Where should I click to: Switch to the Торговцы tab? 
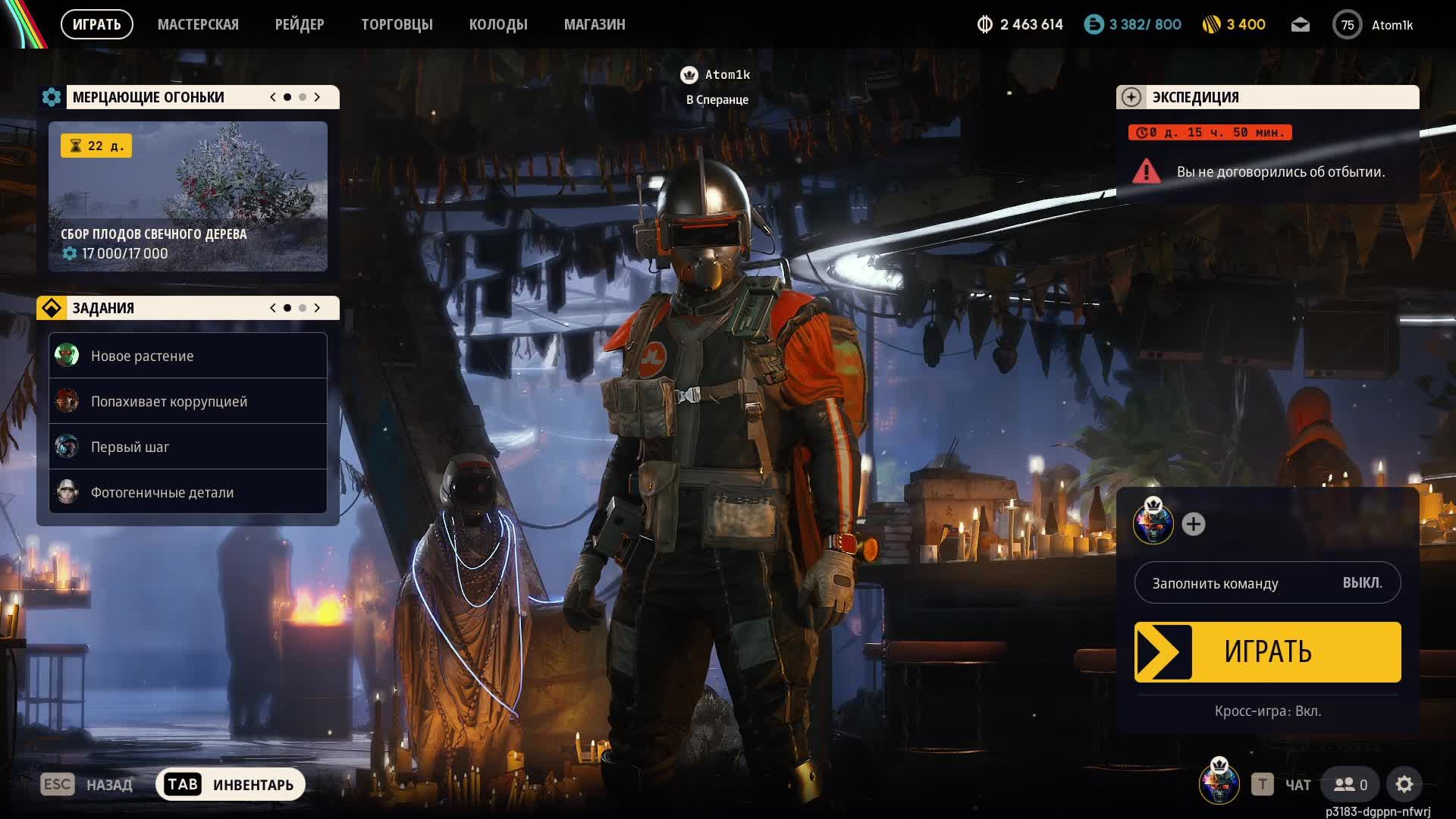(x=397, y=24)
